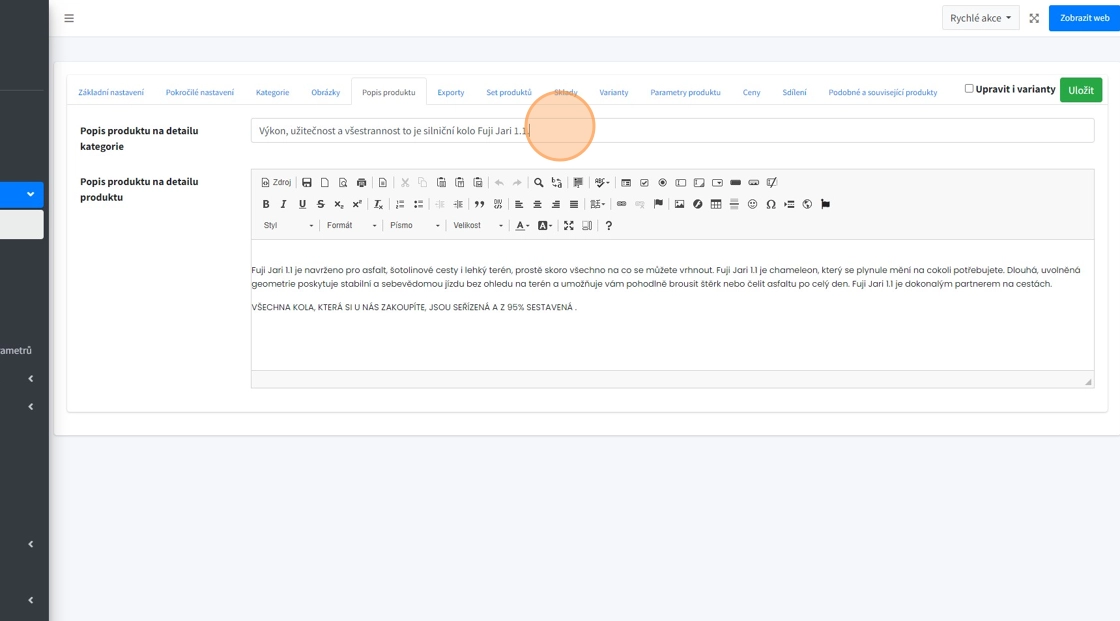Switch to the Parametry produktu tab
The width and height of the screenshot is (1120, 621).
point(685,92)
